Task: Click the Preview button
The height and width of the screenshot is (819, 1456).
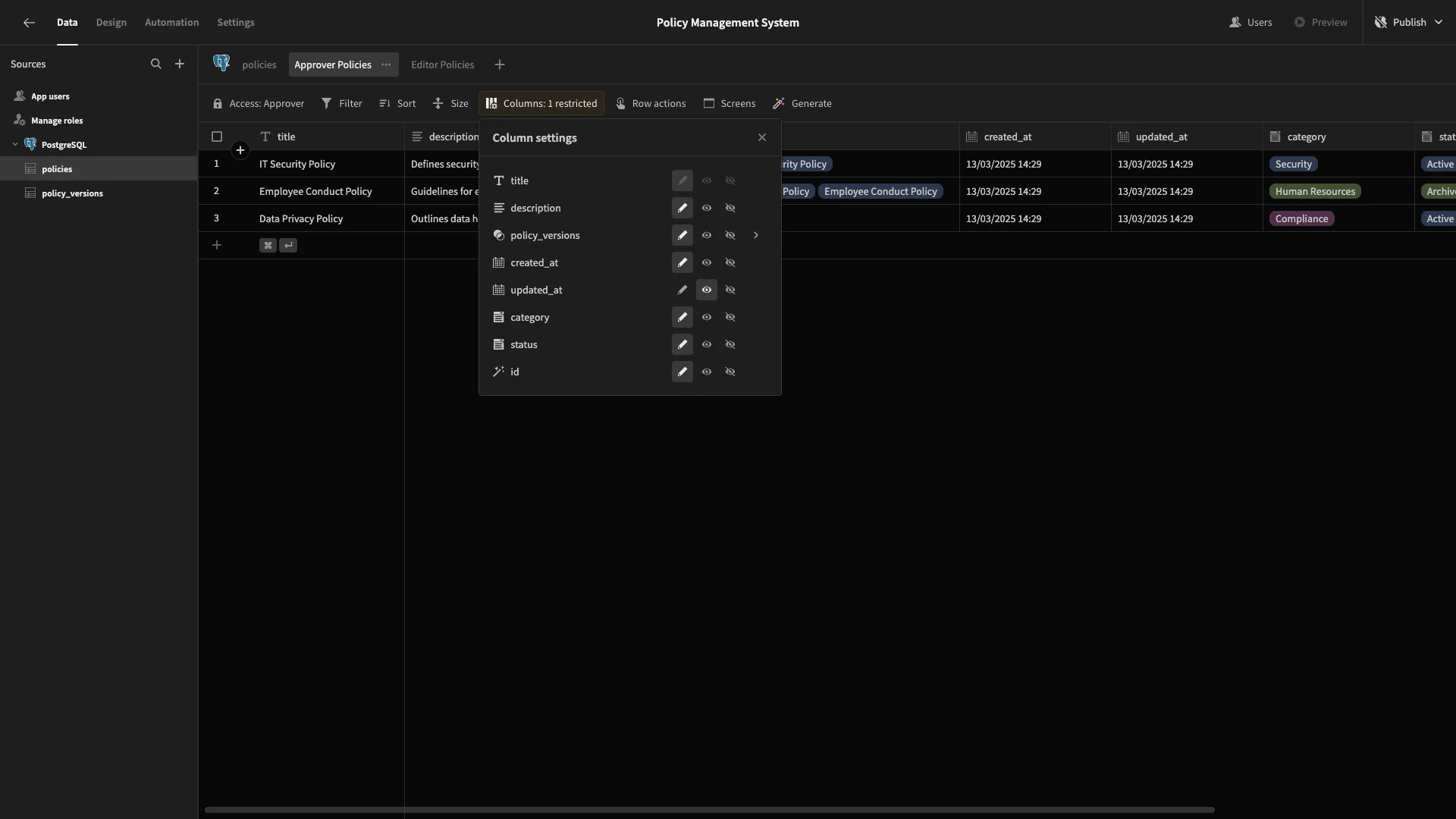Action: 1321,23
